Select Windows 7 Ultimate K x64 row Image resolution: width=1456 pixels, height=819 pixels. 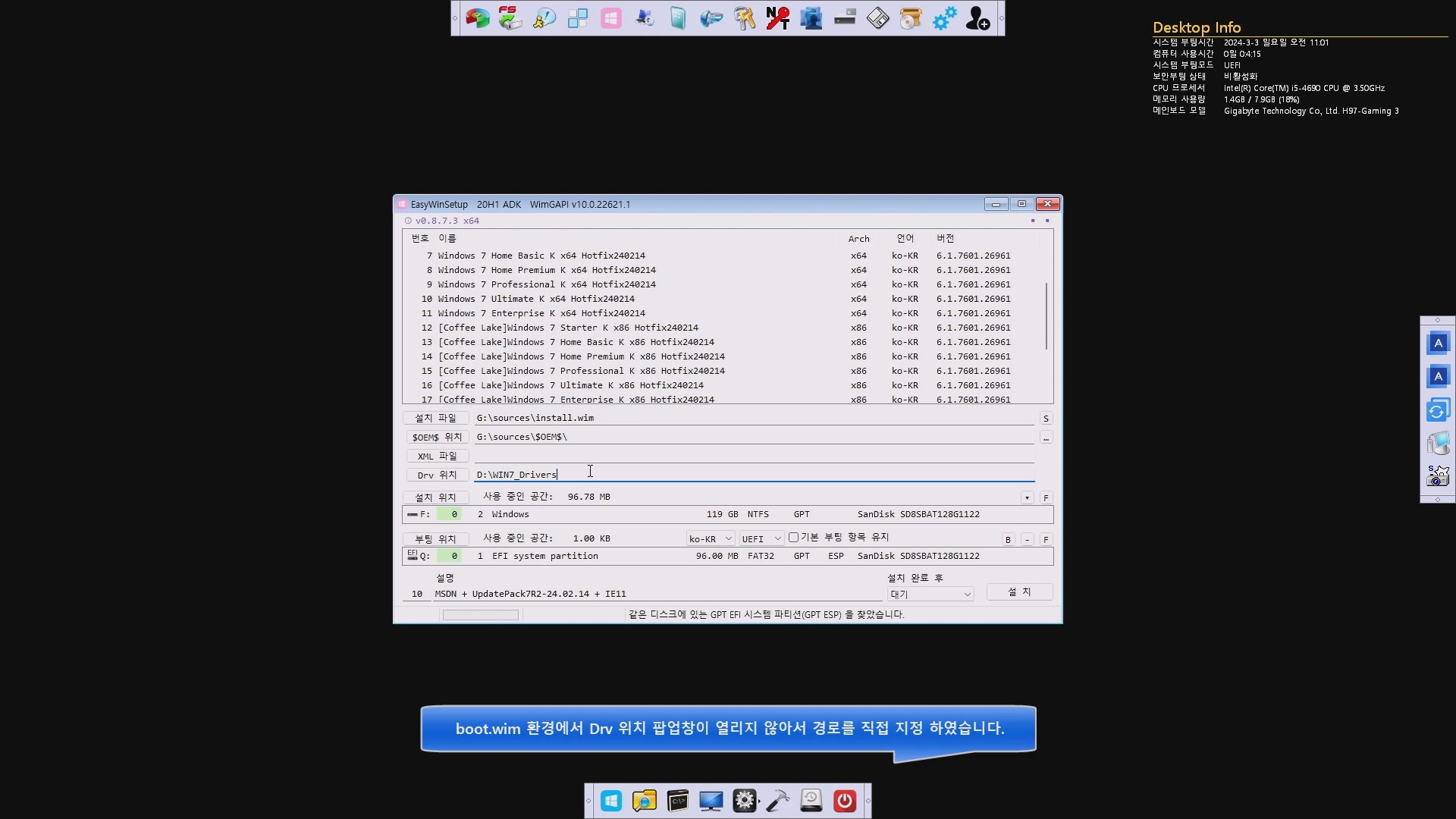click(723, 299)
